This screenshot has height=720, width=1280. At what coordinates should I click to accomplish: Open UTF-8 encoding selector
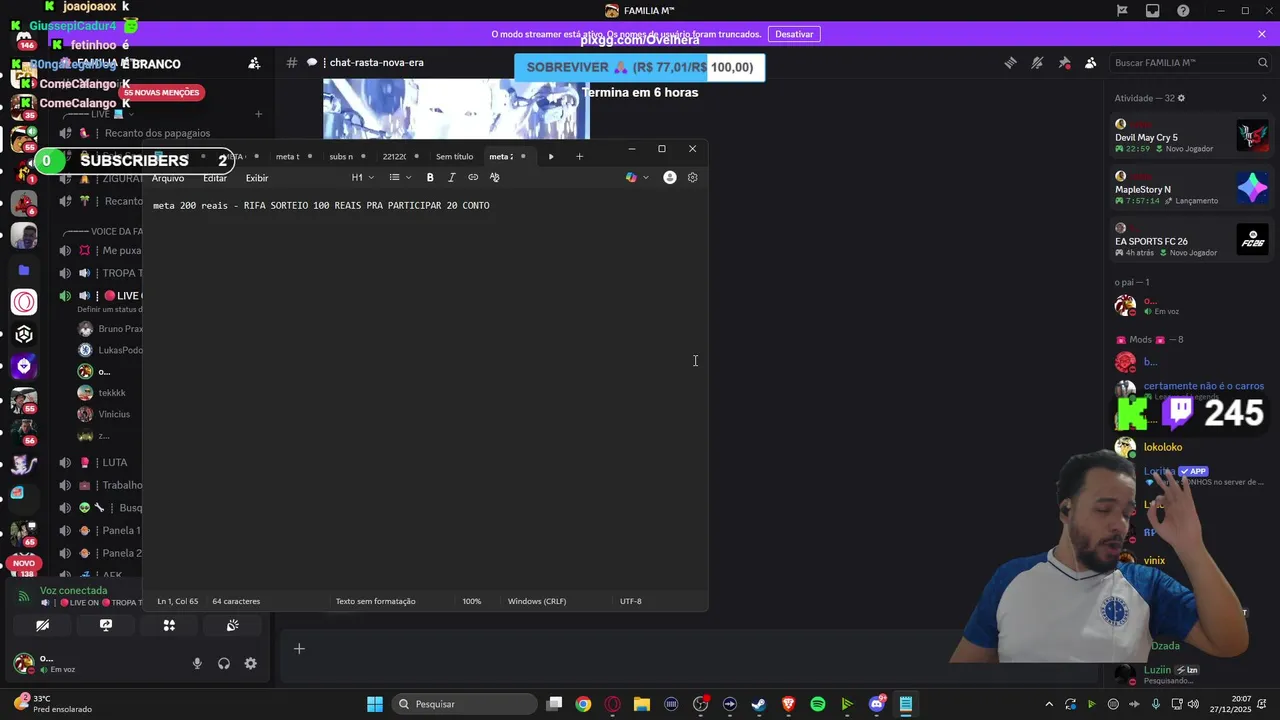(x=631, y=601)
